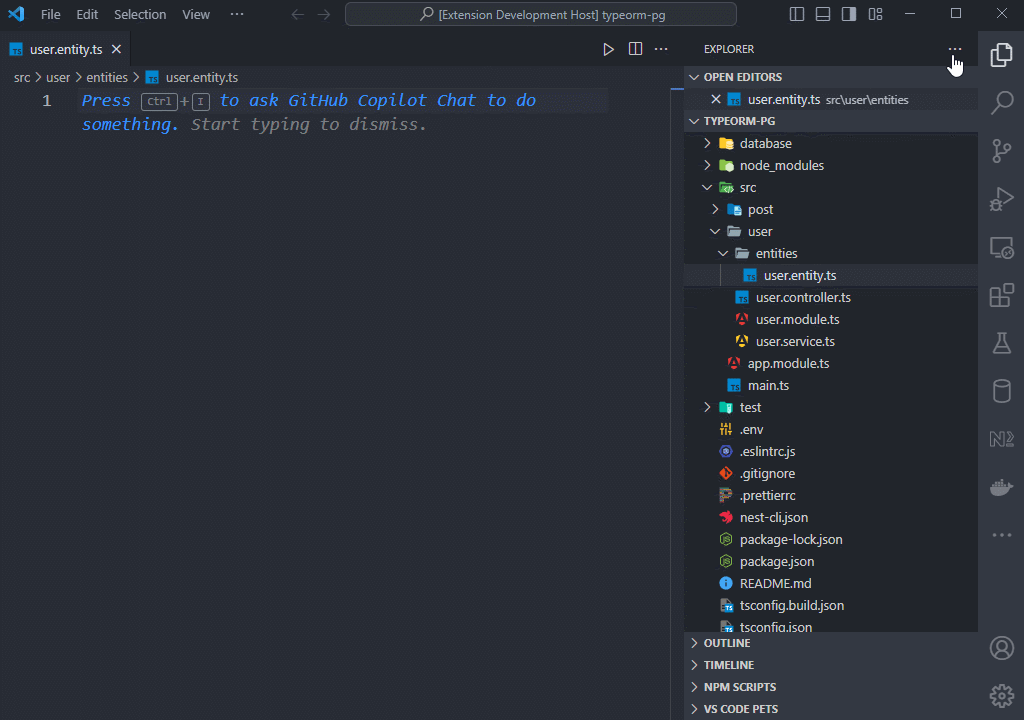
Task: Open nest-cli.json file
Action: (831, 517)
